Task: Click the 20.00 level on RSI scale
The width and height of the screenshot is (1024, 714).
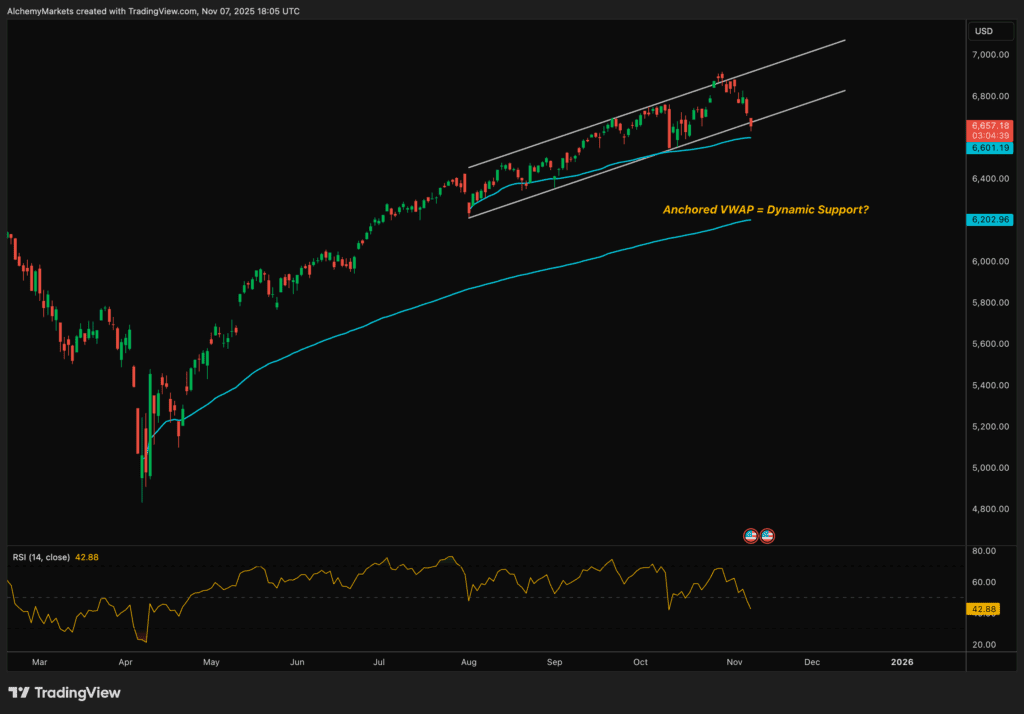Action: [x=985, y=645]
